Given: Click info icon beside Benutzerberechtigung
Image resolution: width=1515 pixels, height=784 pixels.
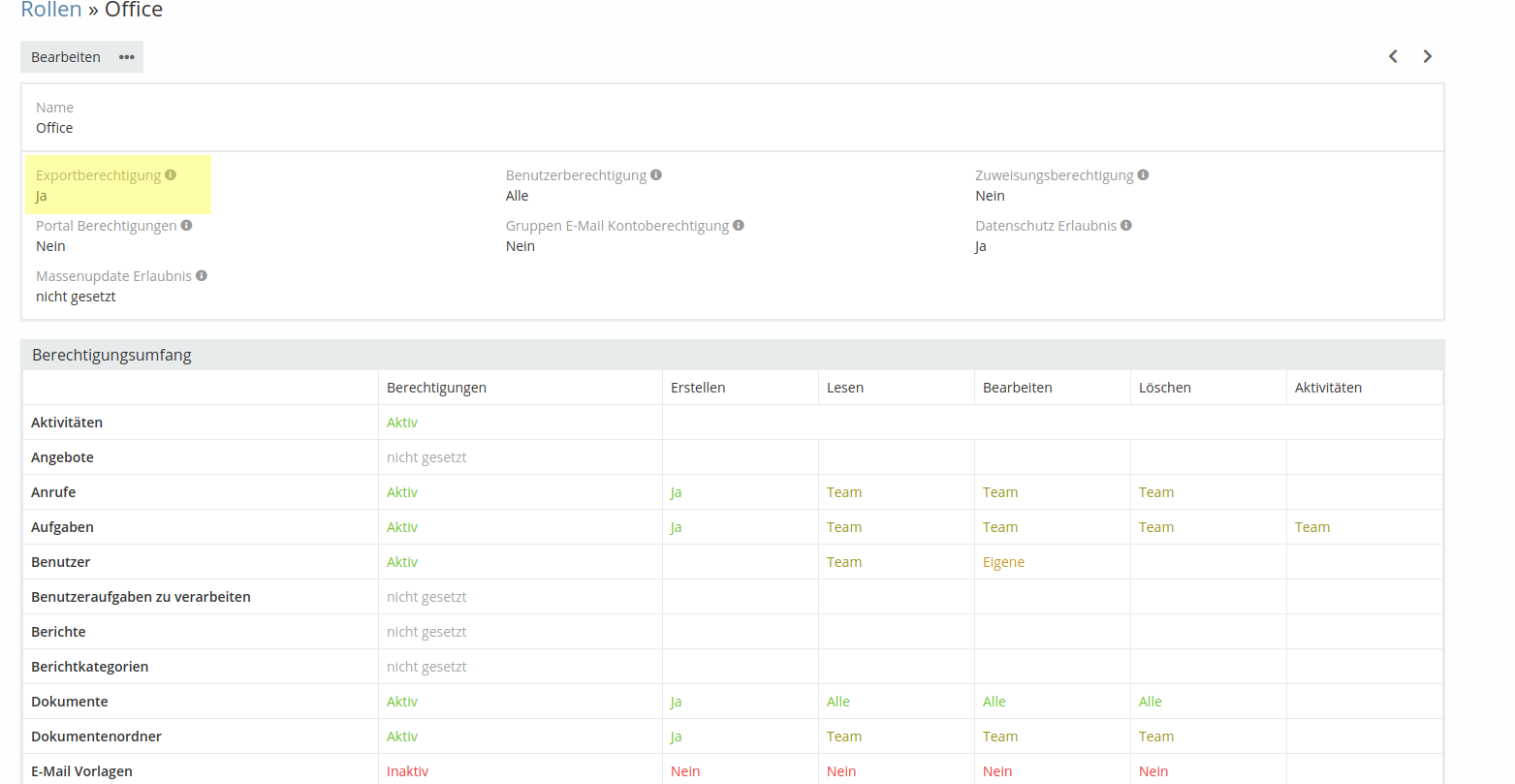Looking at the screenshot, I should (656, 175).
